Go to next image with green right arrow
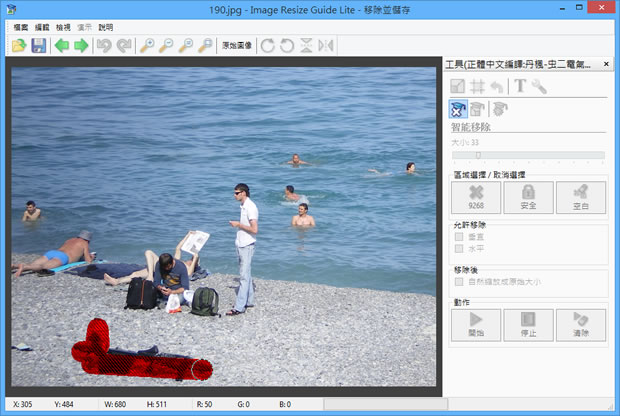Image resolution: width=620 pixels, height=416 pixels. pyautogui.click(x=81, y=46)
